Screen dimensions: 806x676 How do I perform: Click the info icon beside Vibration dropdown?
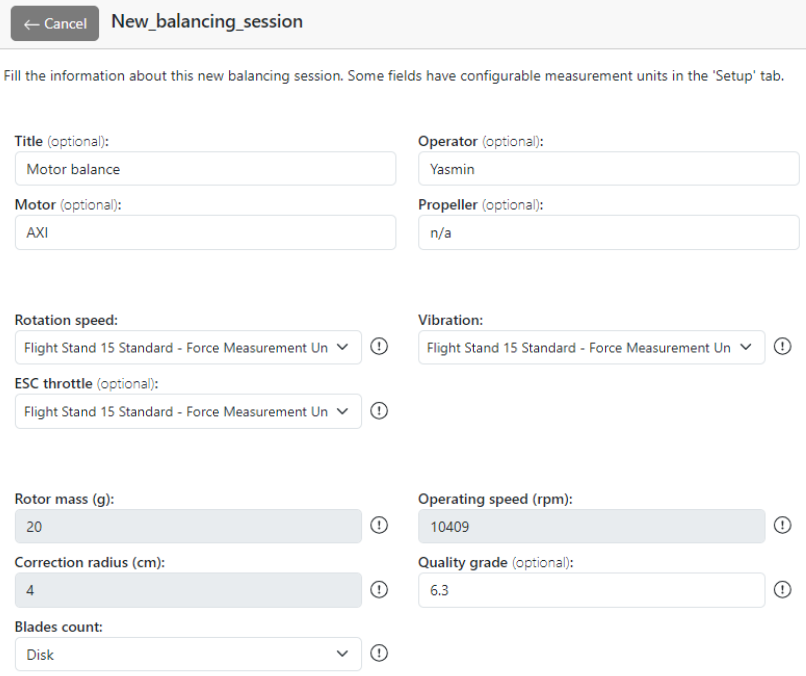pyautogui.click(x=782, y=347)
